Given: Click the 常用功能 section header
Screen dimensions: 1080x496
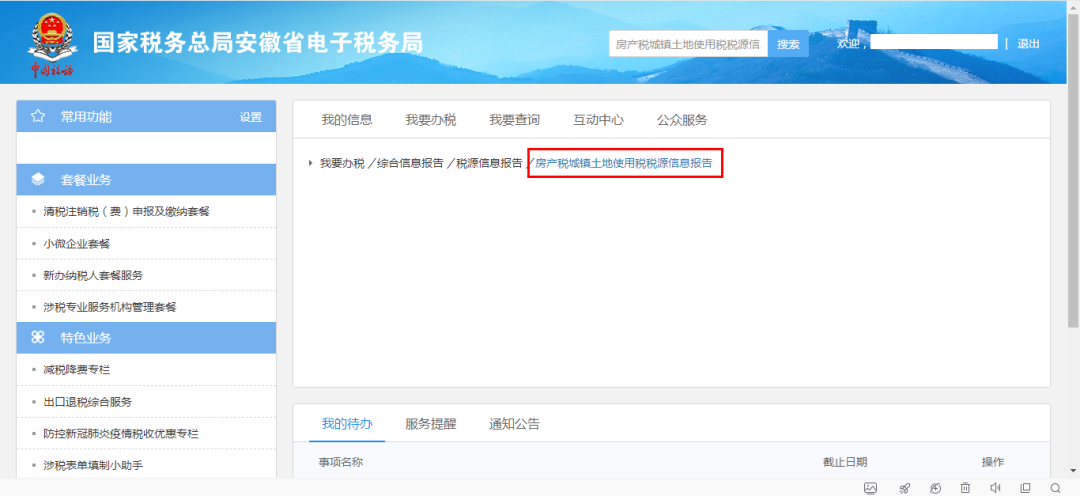Looking at the screenshot, I should 146,116.
